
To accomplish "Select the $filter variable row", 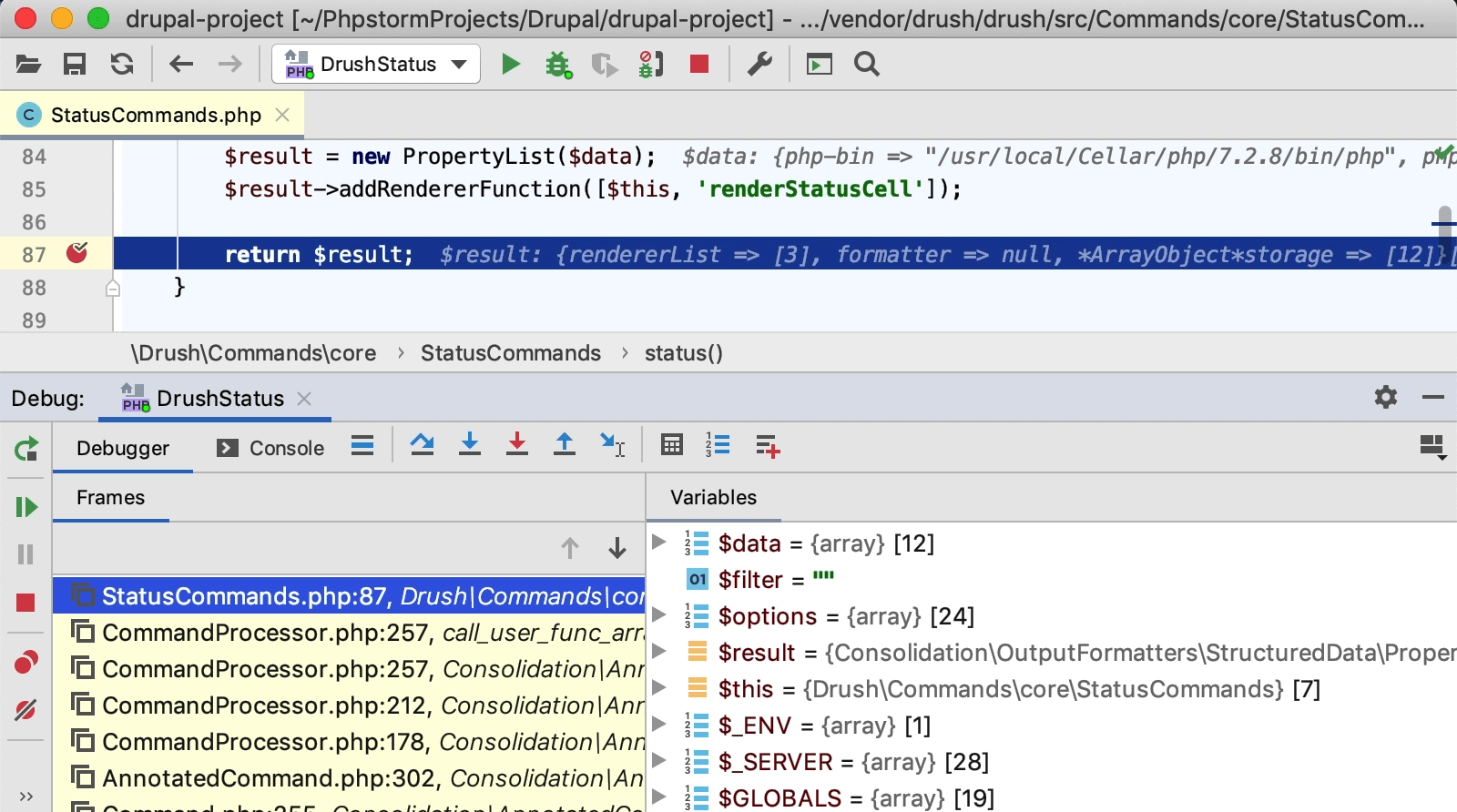I will click(x=1052, y=580).
